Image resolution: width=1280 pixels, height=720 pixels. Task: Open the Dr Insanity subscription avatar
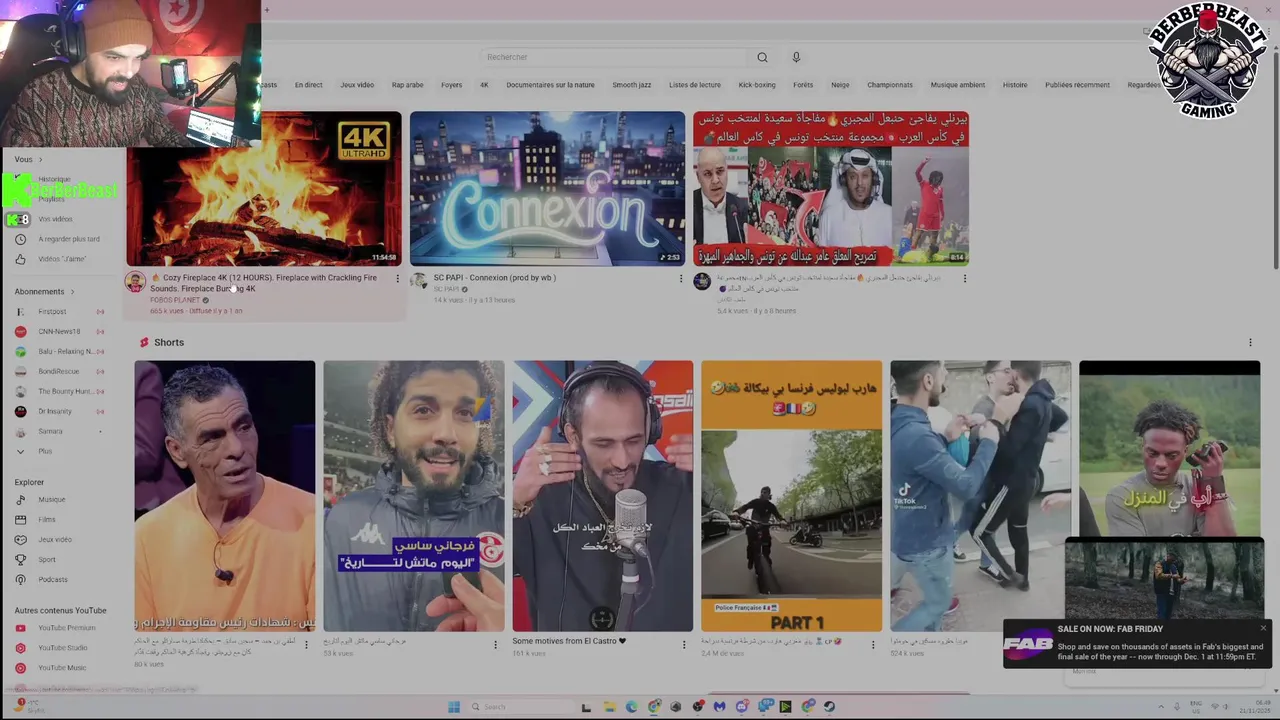20,412
